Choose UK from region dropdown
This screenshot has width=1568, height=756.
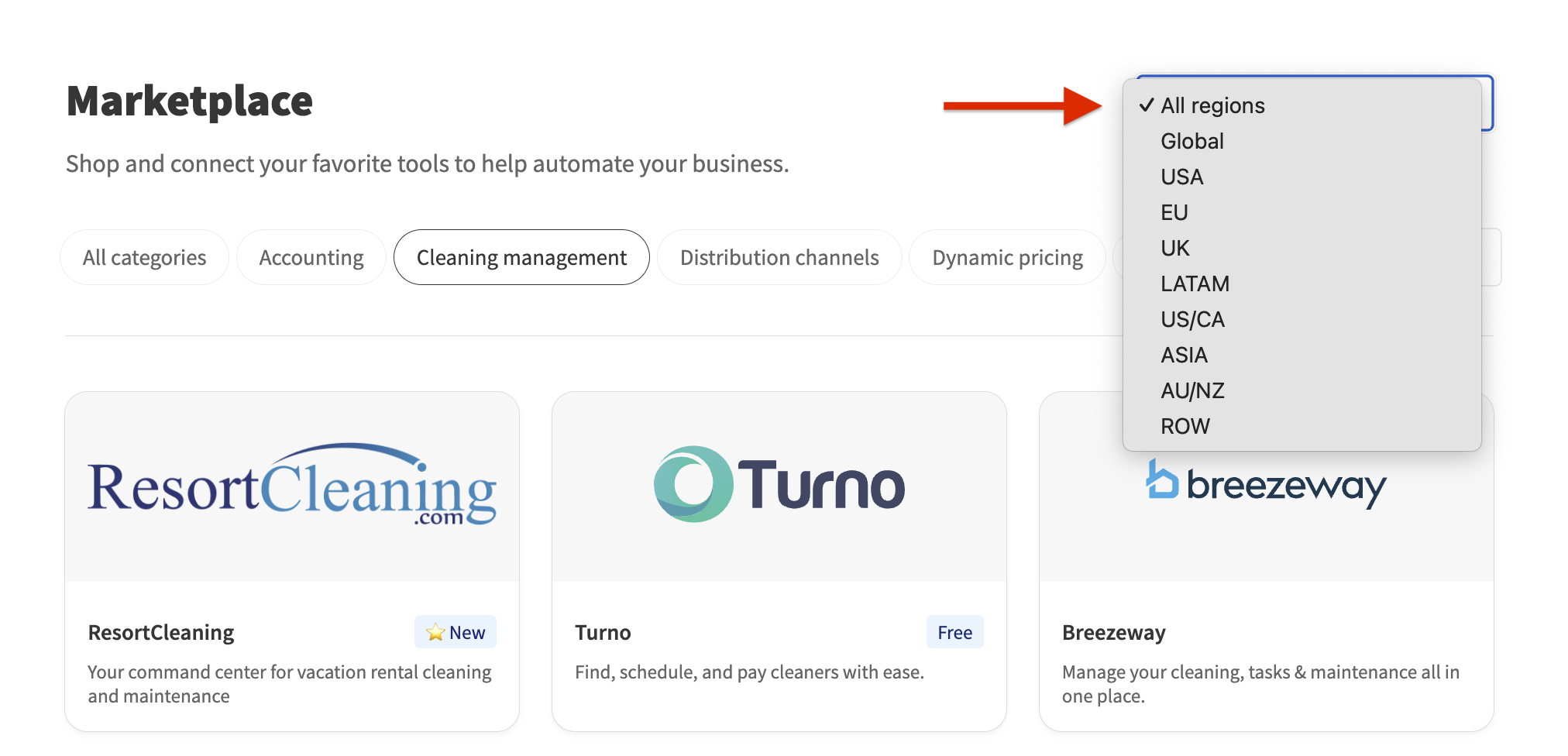1175,248
